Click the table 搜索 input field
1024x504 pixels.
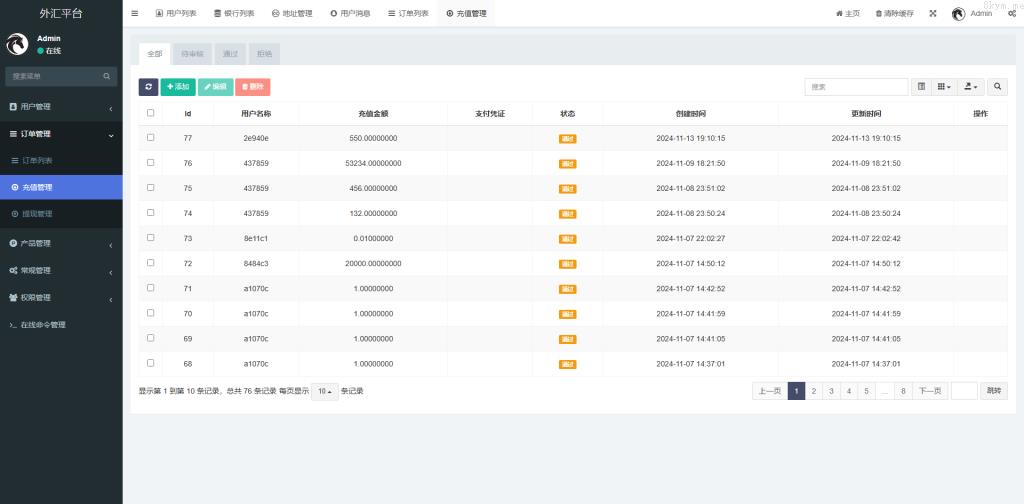(x=856, y=87)
